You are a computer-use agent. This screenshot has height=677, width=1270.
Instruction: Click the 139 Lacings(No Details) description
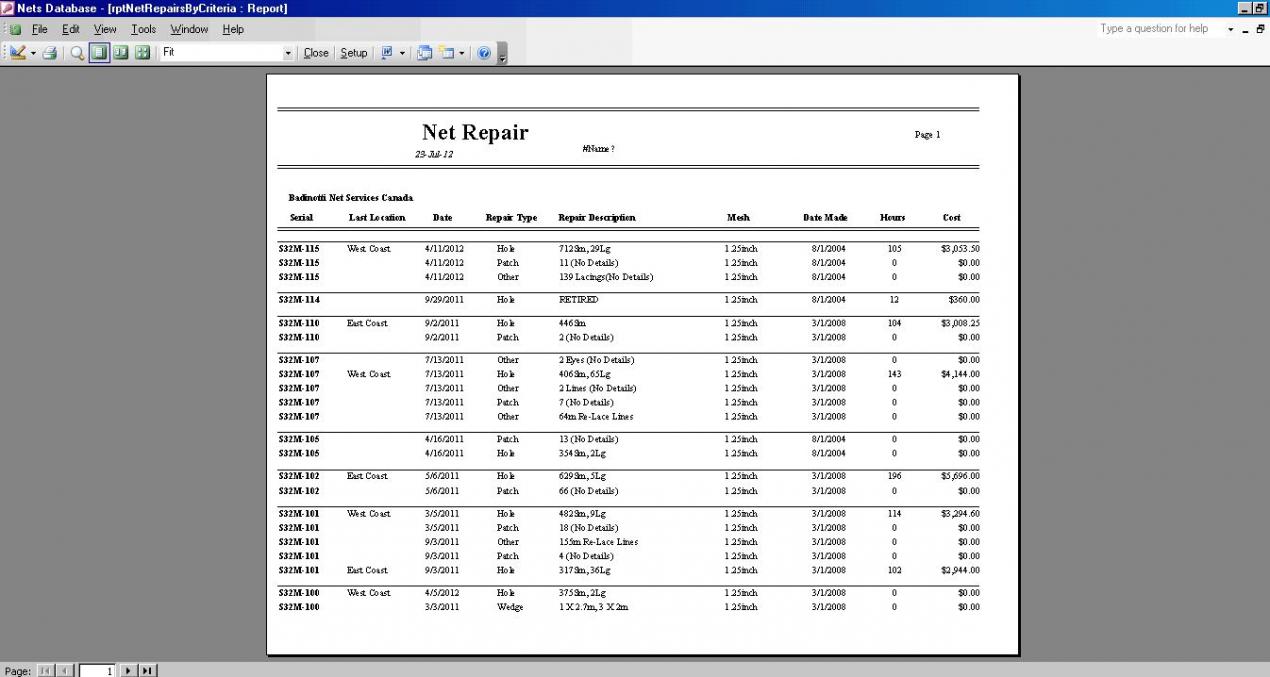click(x=606, y=277)
